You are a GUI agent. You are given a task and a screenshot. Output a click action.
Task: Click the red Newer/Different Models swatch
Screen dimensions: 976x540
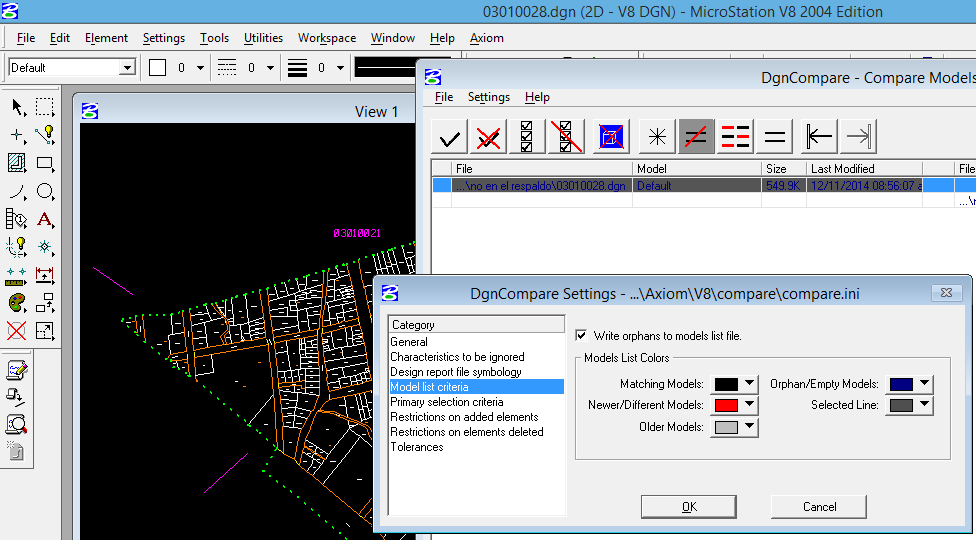tap(726, 405)
